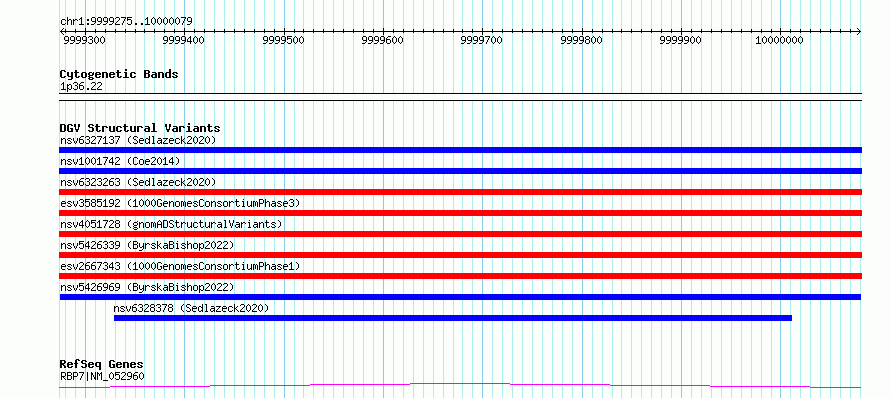Open the RBP7|NM_052960 gene label
This screenshot has width=890, height=398.
pyautogui.click(x=102, y=376)
